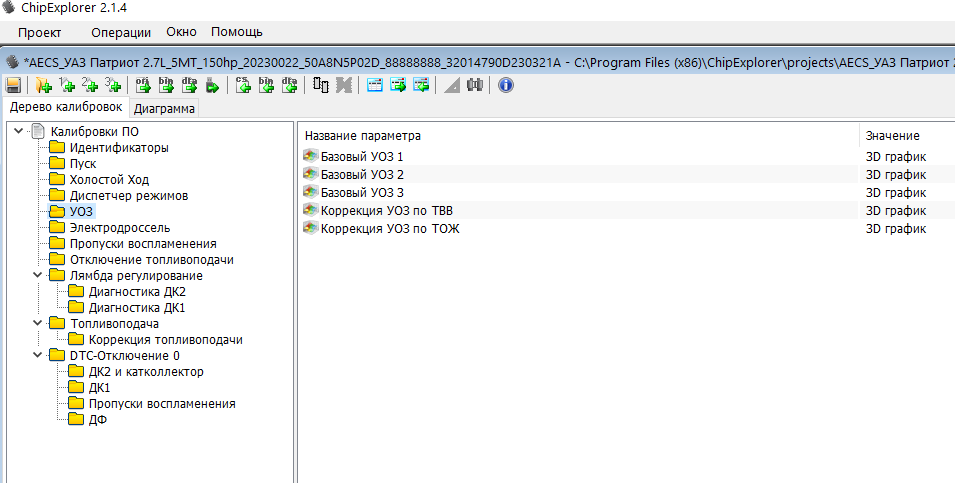Click the compare files icon in toolbar
Viewport: 955px width, 483px height.
320,85
